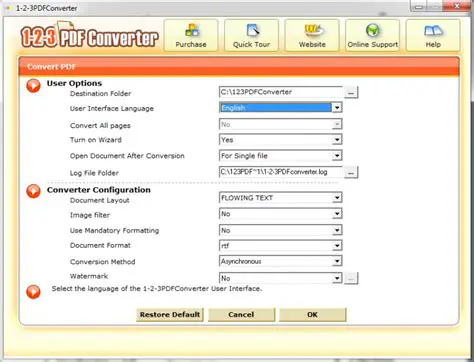Confirm settings with the OK button
Viewport: 474px width, 362px height.
tap(313, 315)
